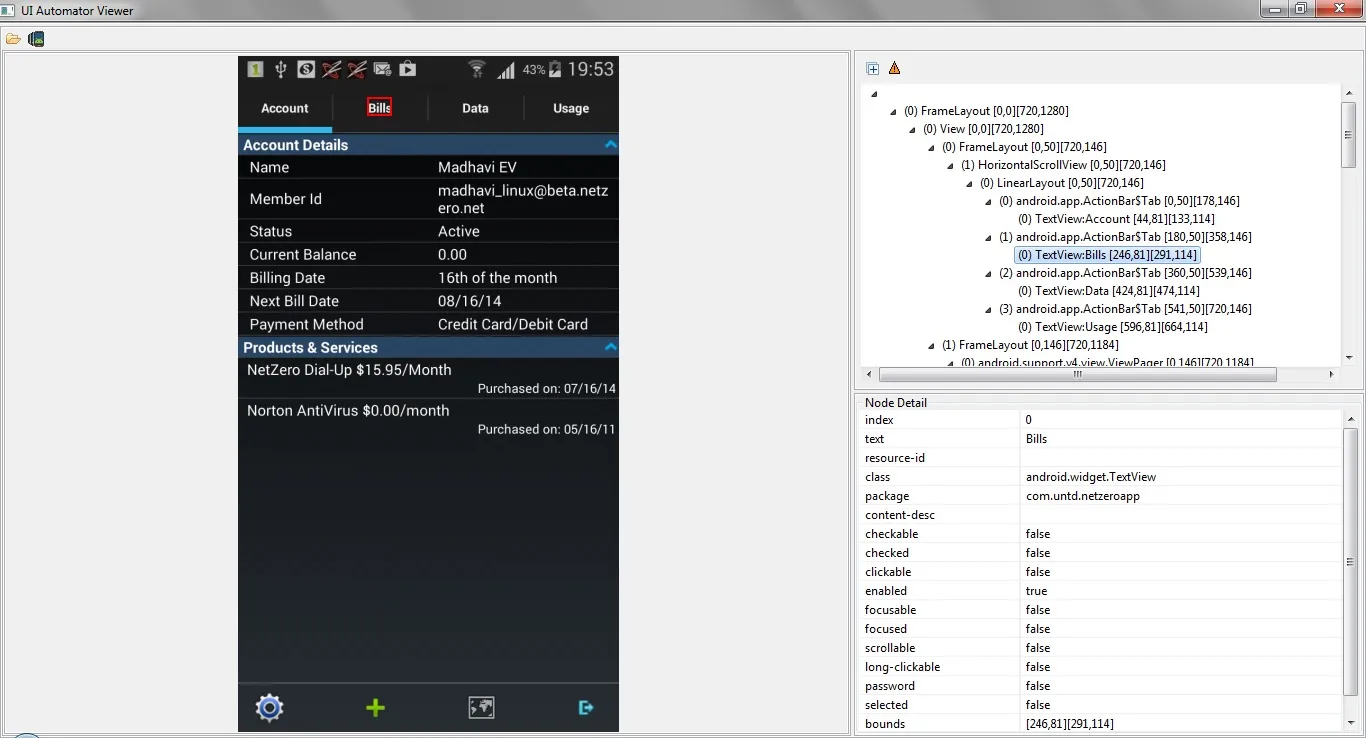This screenshot has height=738, width=1366.
Task: Click the S notification icon in the status bar
Action: pyautogui.click(x=306, y=69)
